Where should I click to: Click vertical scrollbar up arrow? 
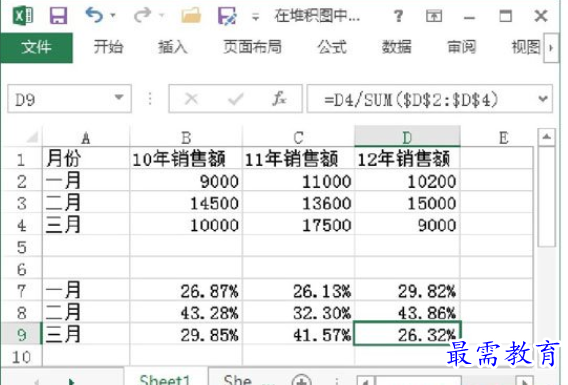[546, 137]
